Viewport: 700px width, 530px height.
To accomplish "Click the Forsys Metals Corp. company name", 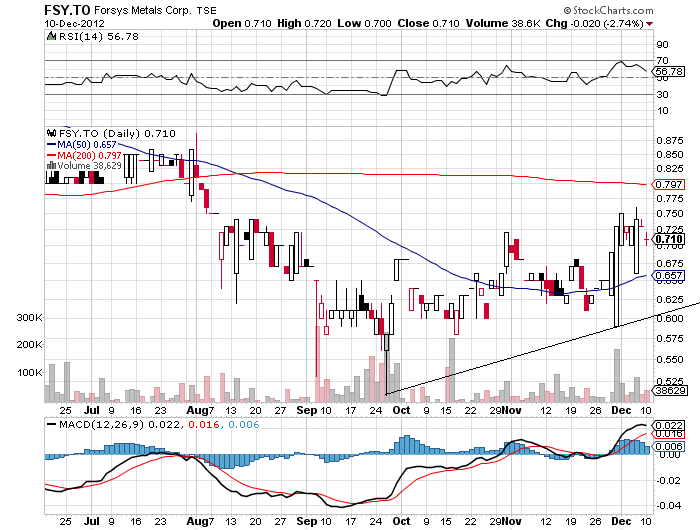I will coord(142,10).
